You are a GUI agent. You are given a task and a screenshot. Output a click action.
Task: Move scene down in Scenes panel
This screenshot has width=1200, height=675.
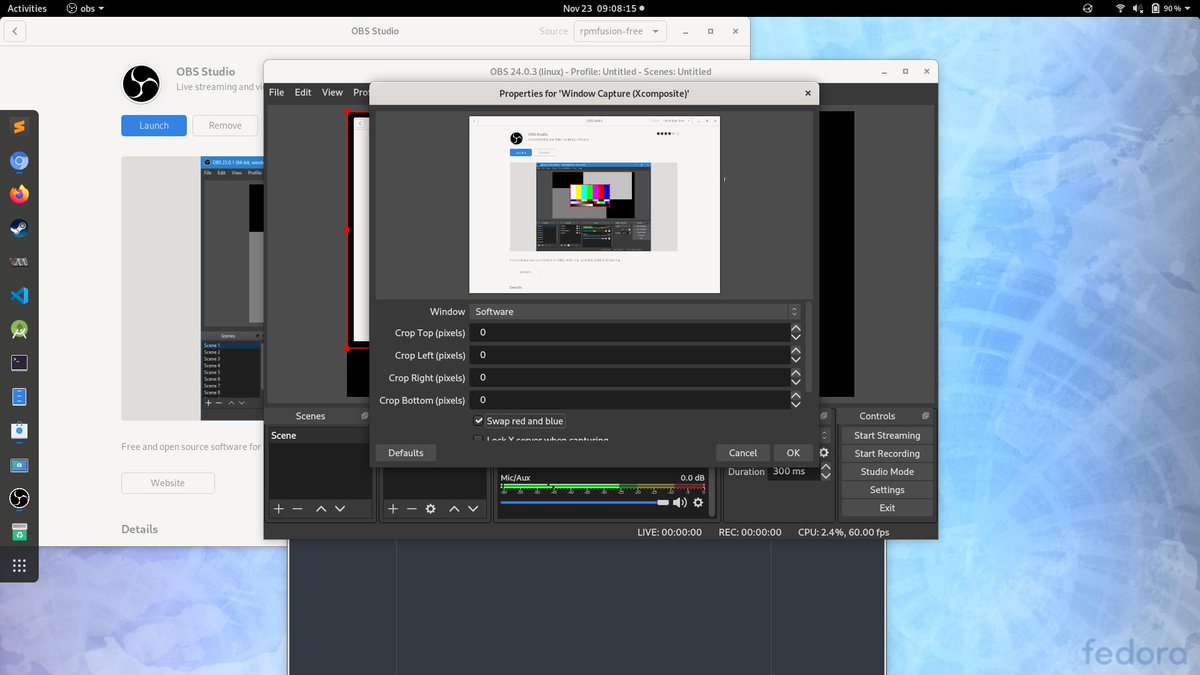pyautogui.click(x=340, y=509)
